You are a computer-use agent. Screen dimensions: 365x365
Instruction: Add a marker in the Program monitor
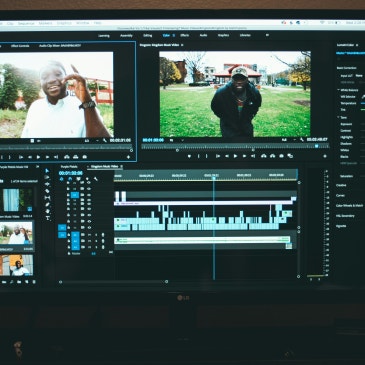click(x=189, y=156)
